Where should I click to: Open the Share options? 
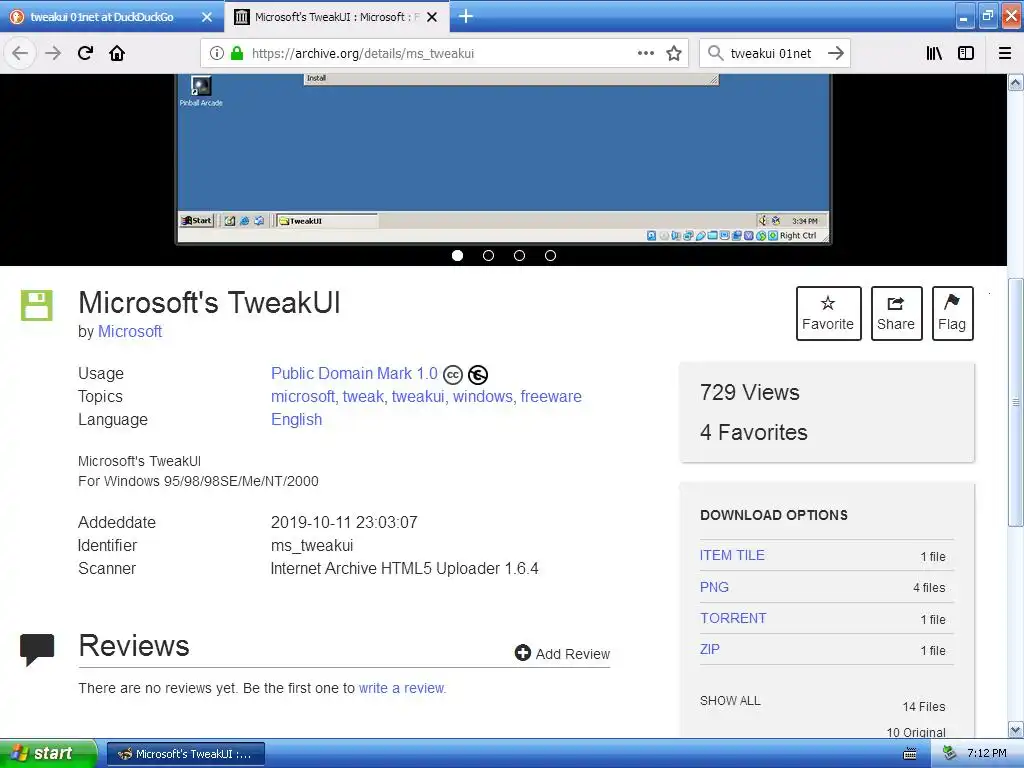[x=896, y=313]
